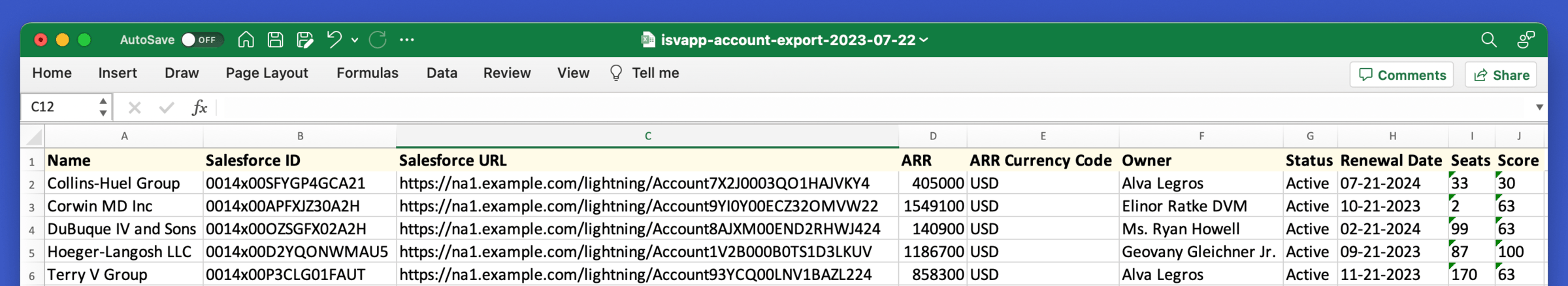Image resolution: width=1568 pixels, height=286 pixels.
Task: Open the Draw tab
Action: point(182,73)
